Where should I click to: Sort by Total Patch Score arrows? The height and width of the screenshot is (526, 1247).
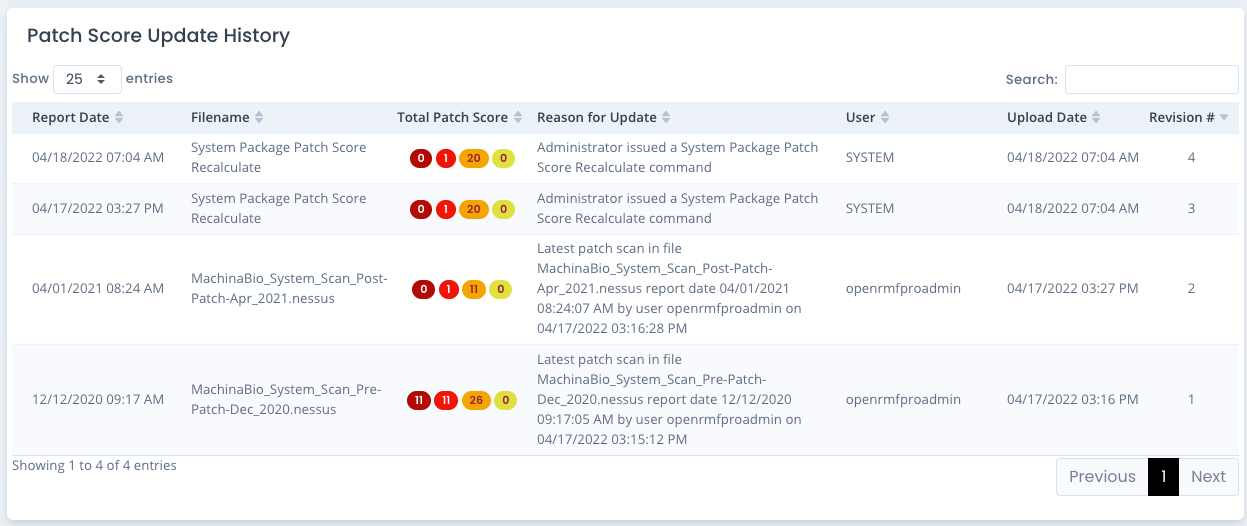tap(518, 118)
